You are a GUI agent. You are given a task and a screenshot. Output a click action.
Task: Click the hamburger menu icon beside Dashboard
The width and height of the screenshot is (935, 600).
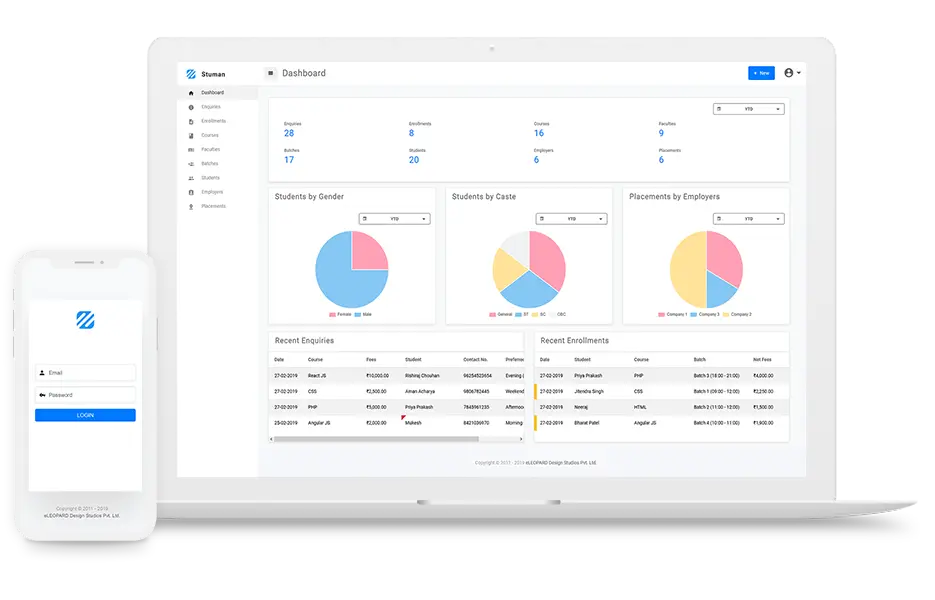click(270, 73)
